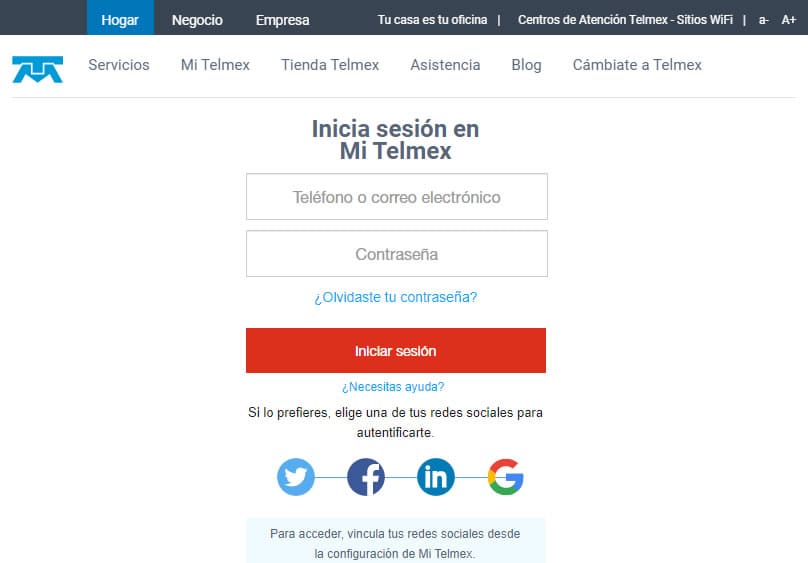Open the Mi Telmex menu

coord(215,65)
